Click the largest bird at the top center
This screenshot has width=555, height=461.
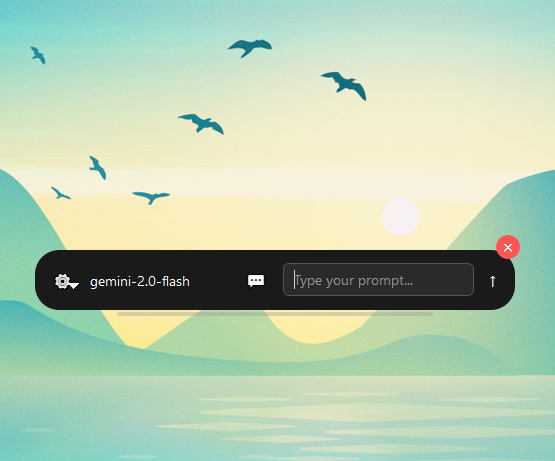point(250,48)
